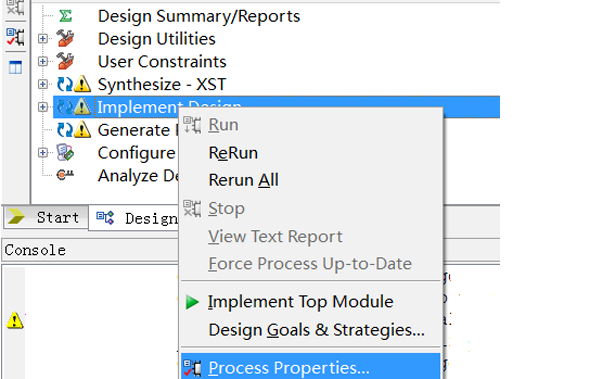Choose ReRun from context menu
This screenshot has width=600, height=379.
(x=233, y=153)
